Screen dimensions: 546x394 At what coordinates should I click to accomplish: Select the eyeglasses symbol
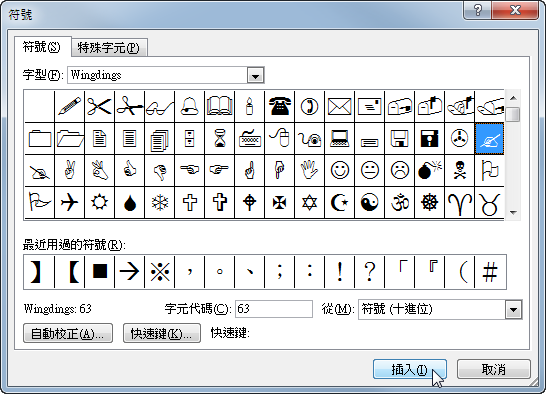[159, 106]
